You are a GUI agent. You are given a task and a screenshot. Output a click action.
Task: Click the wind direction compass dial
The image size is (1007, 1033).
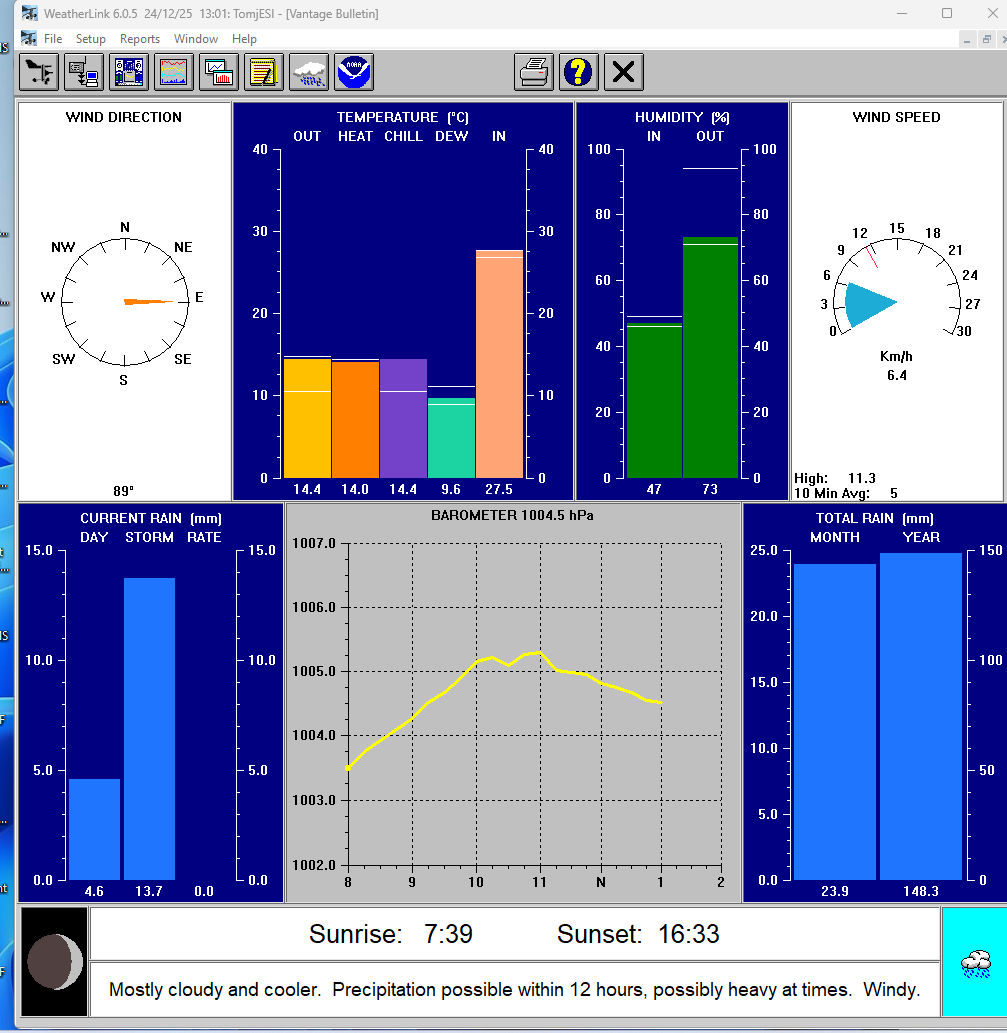pos(124,302)
